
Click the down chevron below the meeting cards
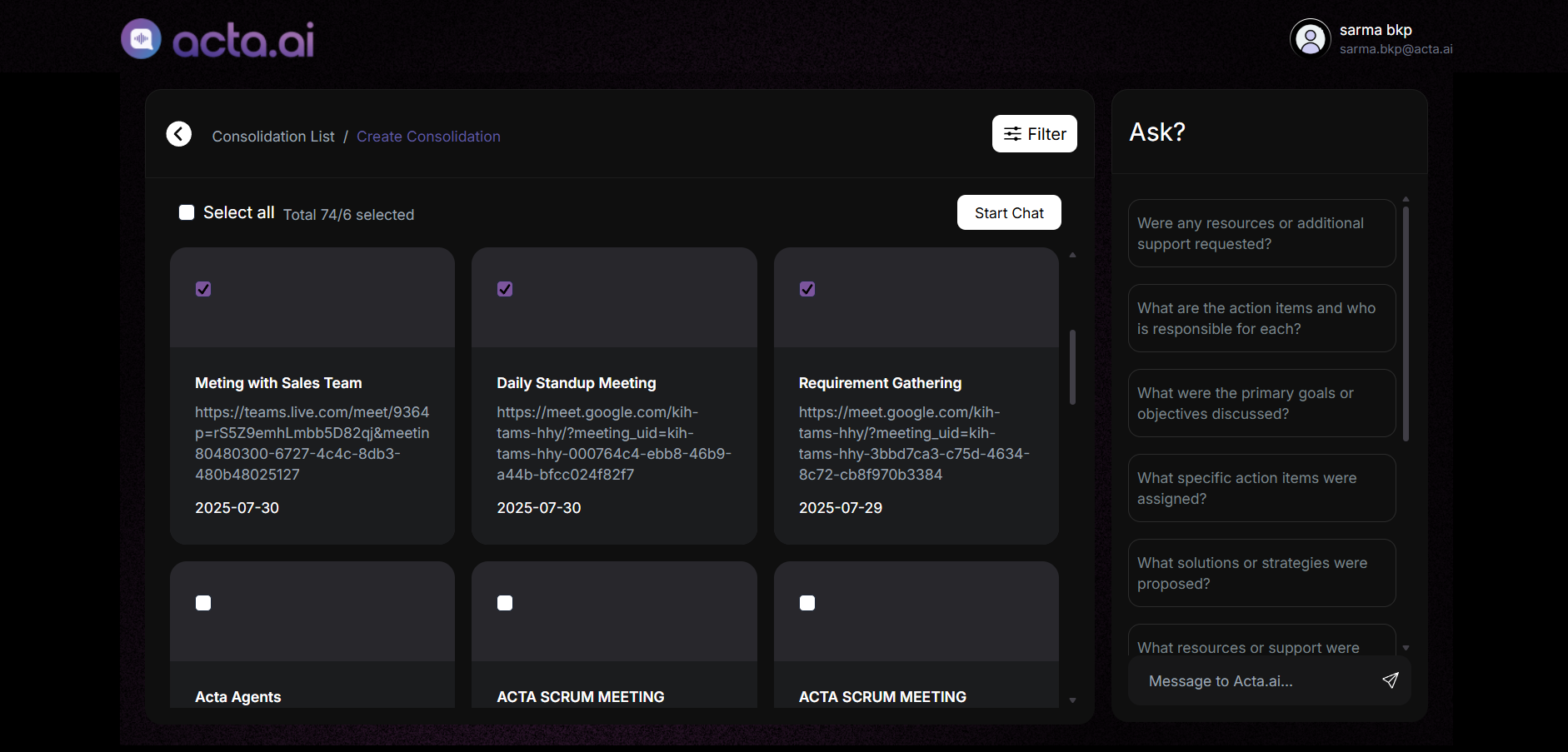click(x=1072, y=700)
